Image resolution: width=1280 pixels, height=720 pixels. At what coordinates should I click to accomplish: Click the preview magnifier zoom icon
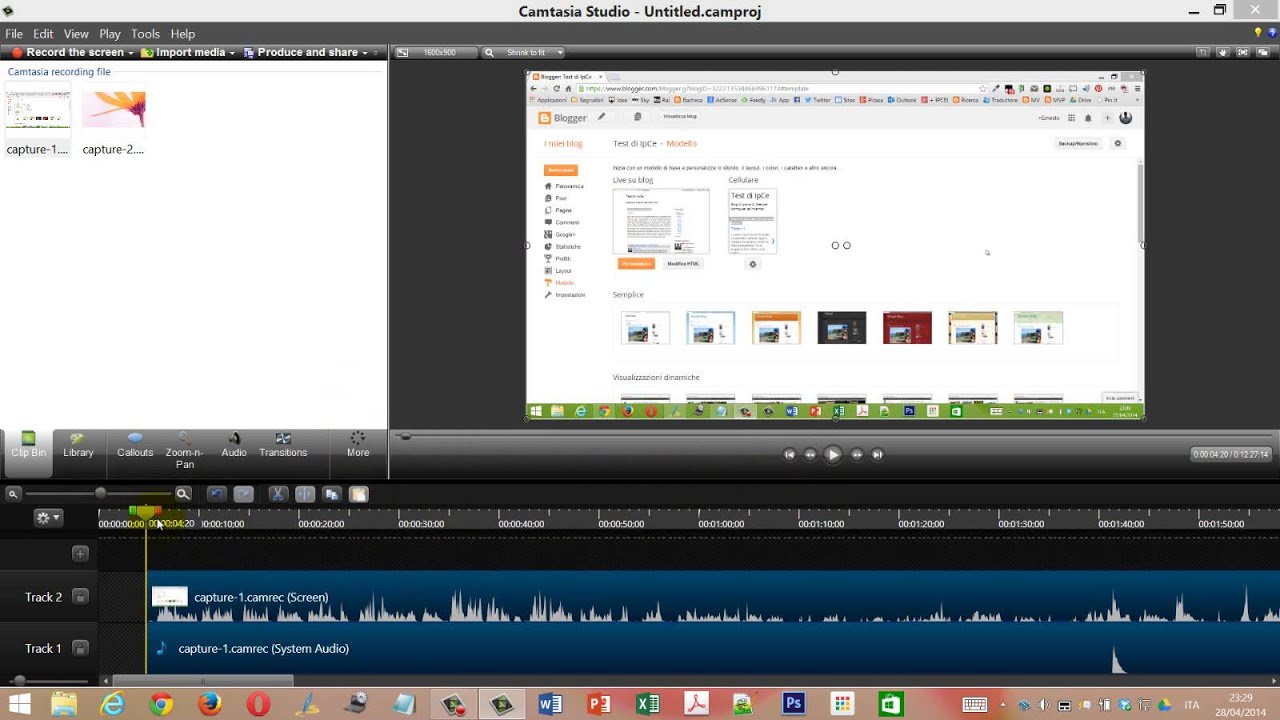(x=488, y=53)
